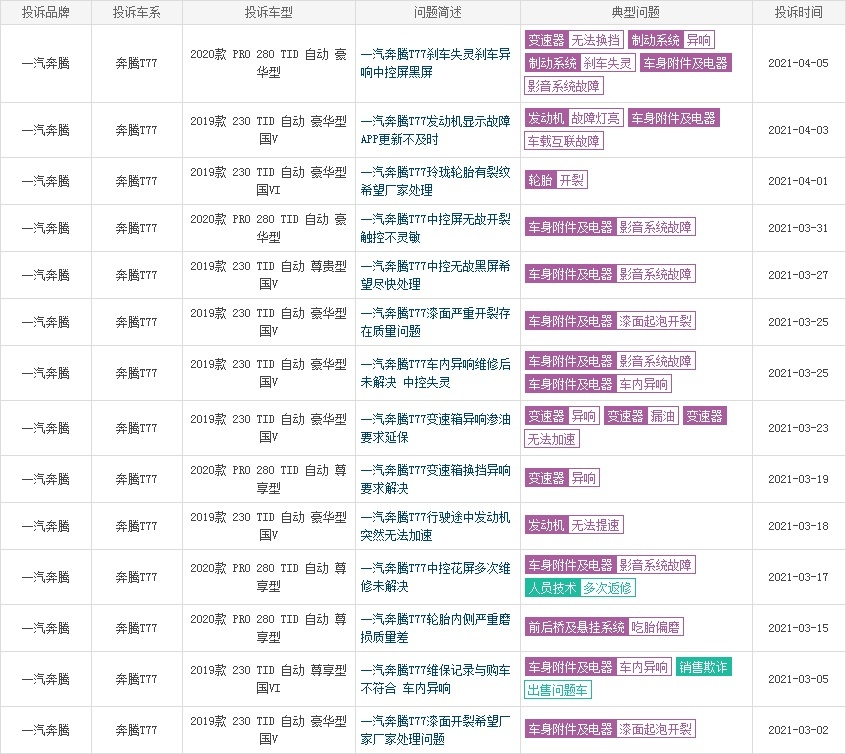Select '影音系统故障' tag in 2021-03-27 row
The height and width of the screenshot is (754, 846).
tap(655, 274)
